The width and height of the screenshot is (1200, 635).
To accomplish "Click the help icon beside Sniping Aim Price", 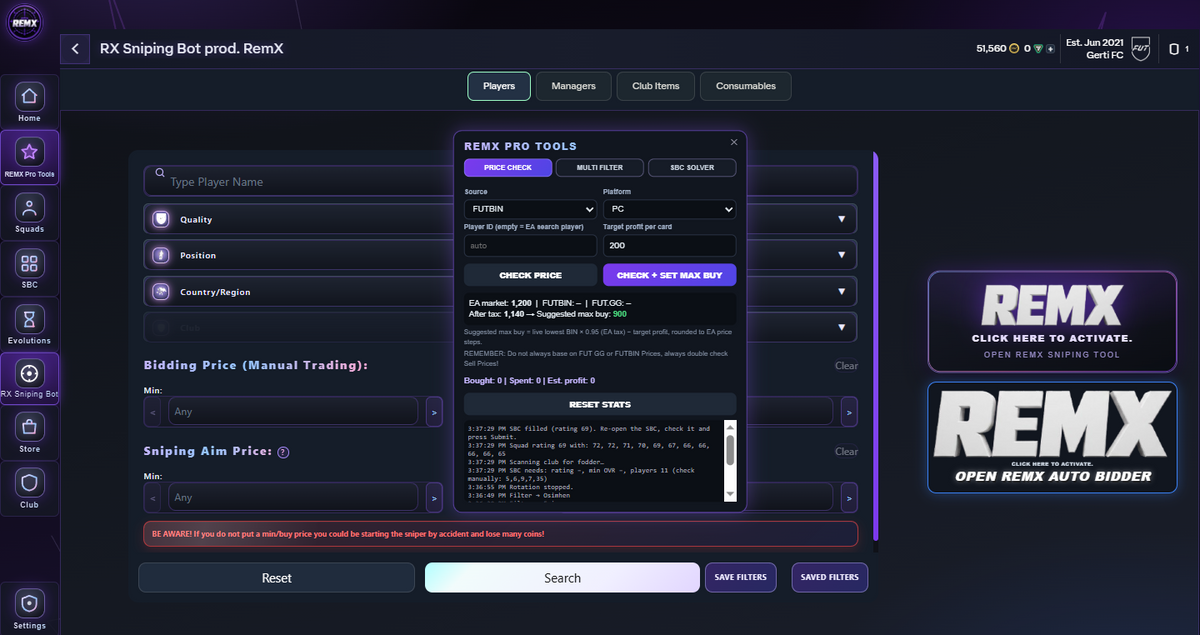I will (283, 452).
